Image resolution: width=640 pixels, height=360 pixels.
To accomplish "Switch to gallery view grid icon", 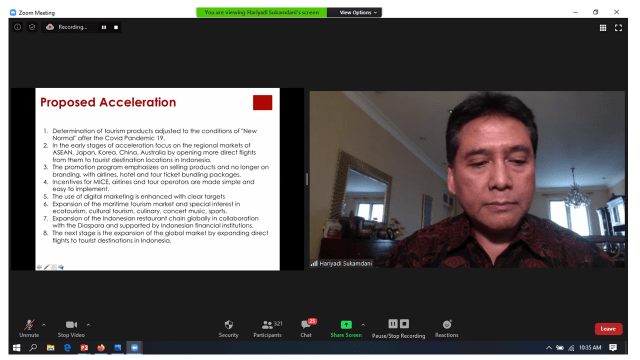I will 603,28.
